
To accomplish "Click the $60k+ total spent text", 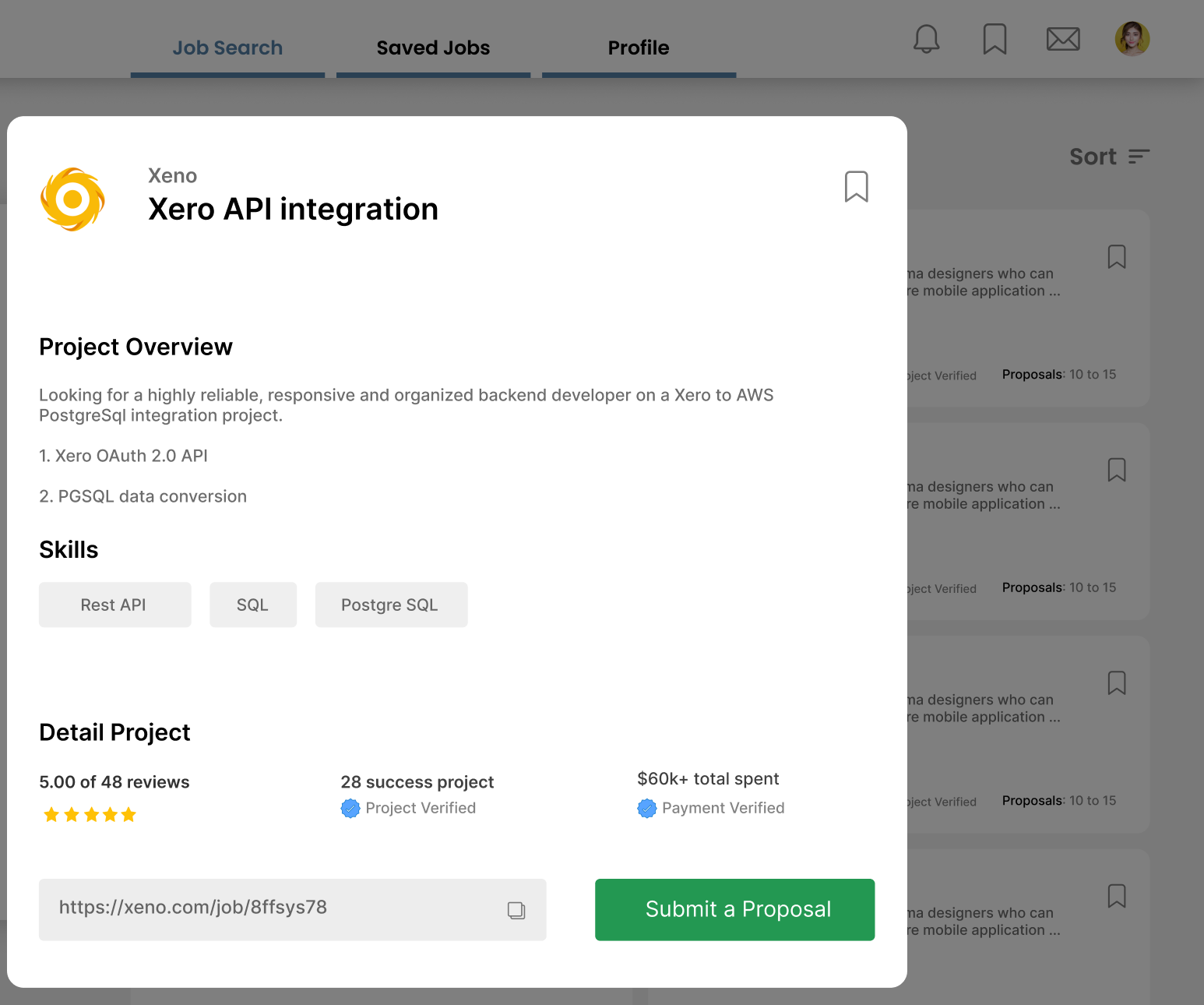I will (708, 779).
